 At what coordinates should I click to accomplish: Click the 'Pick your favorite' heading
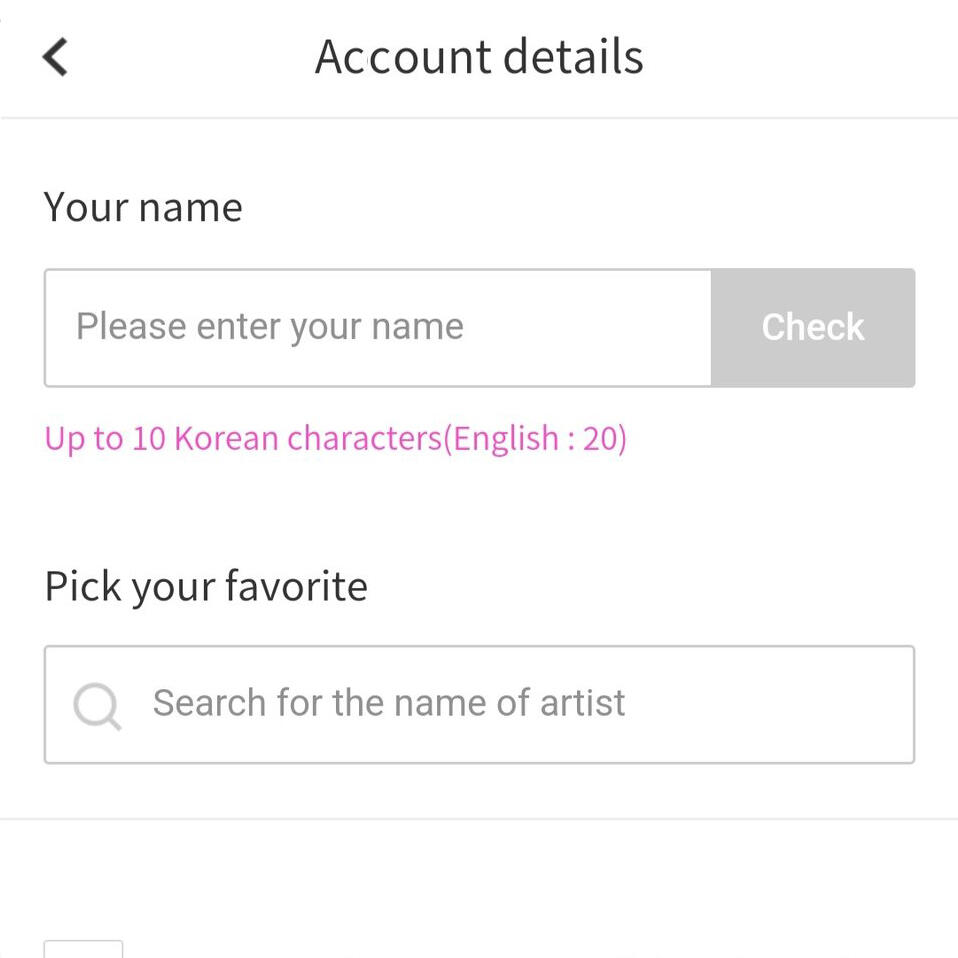pyautogui.click(x=206, y=586)
